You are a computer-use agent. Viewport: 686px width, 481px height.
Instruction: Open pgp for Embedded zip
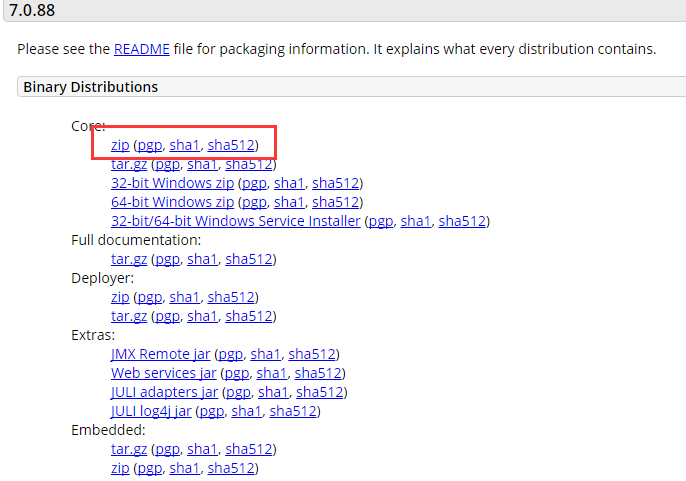[x=150, y=468]
